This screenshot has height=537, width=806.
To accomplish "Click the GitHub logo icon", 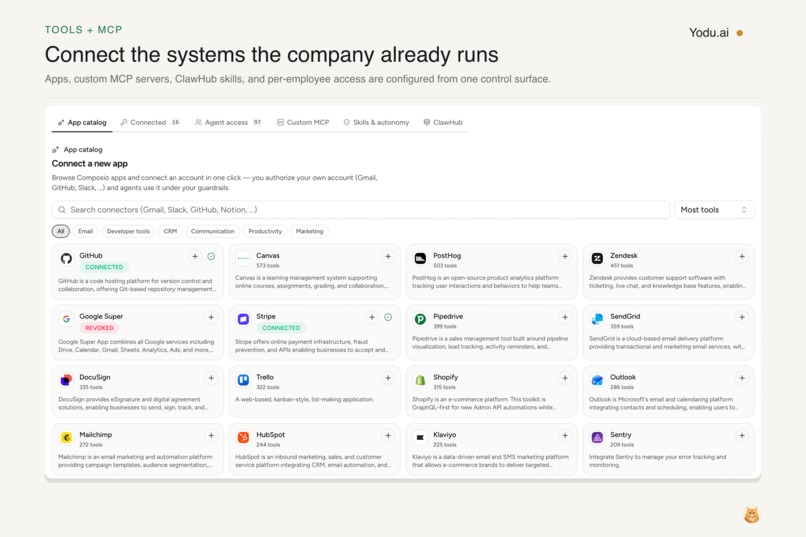I will (66, 258).
